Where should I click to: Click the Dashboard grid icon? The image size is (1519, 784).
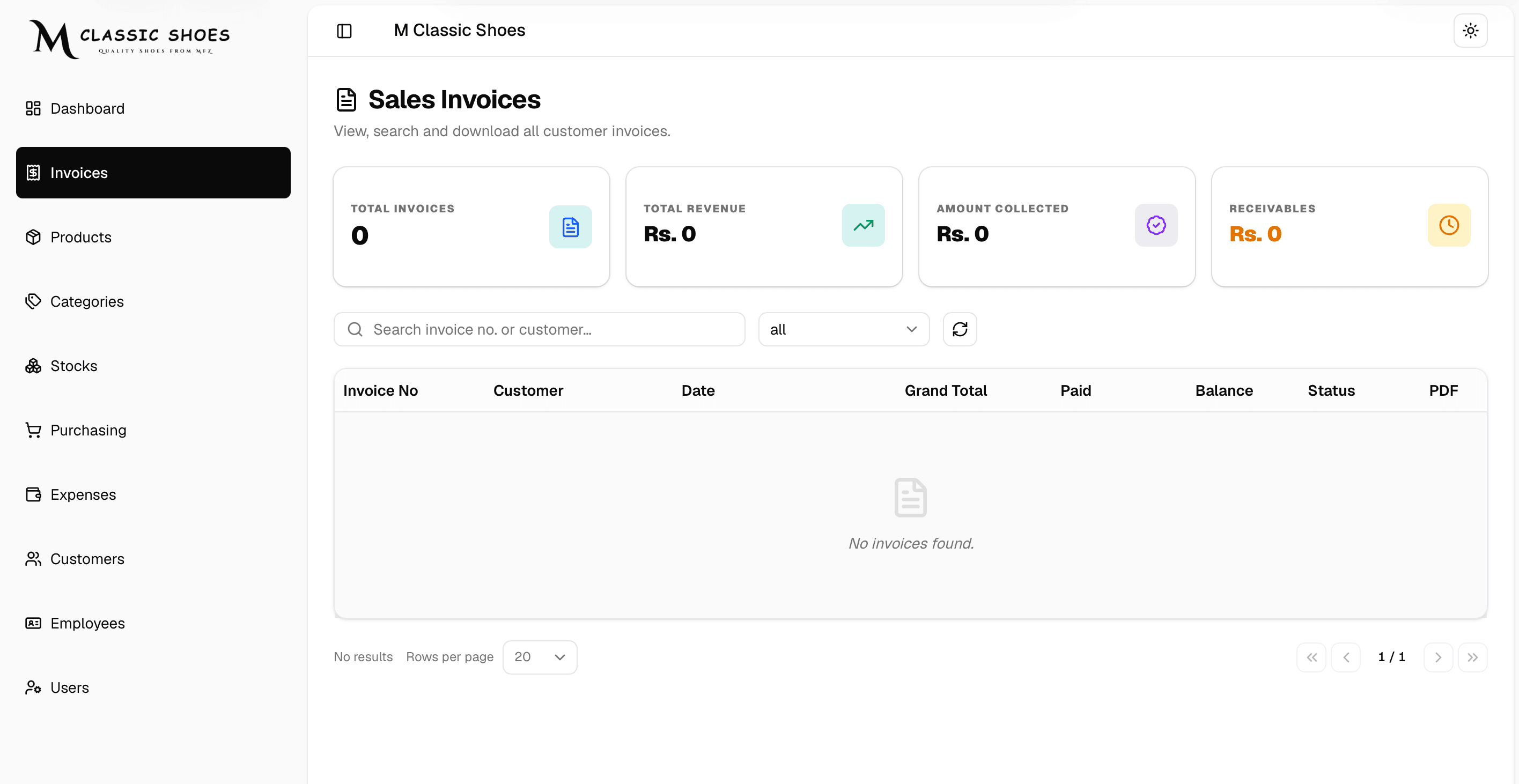(x=33, y=108)
